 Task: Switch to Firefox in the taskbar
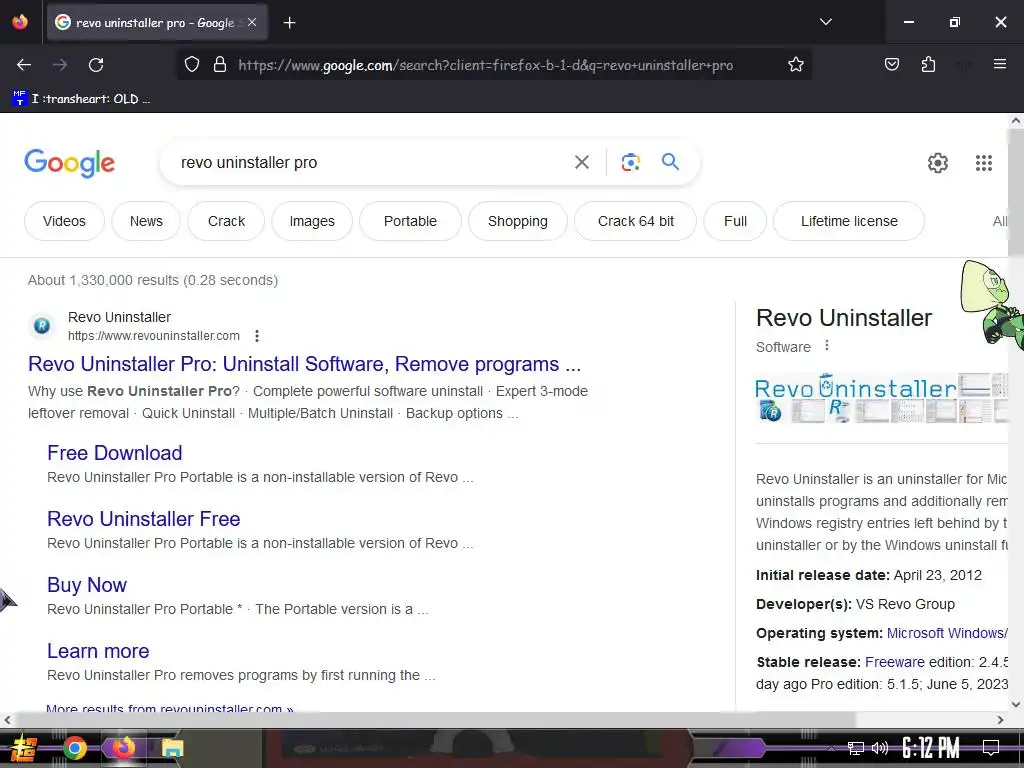(123, 748)
